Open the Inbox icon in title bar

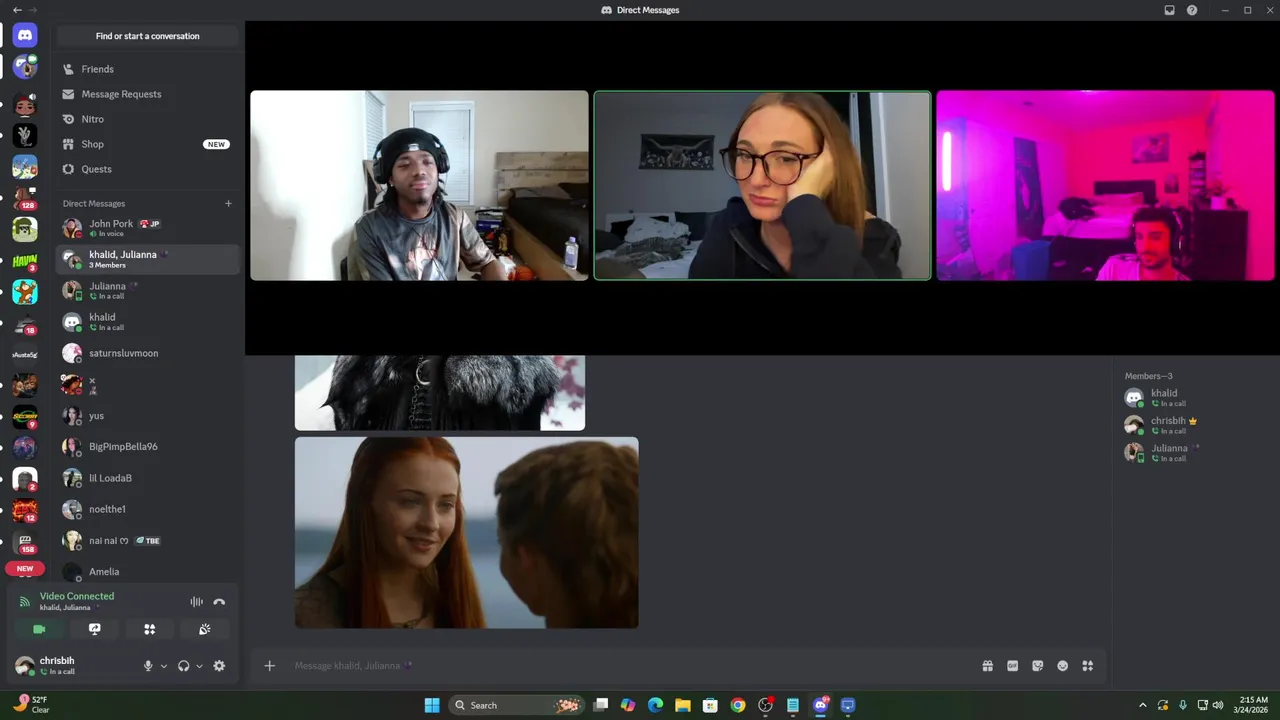[1169, 10]
